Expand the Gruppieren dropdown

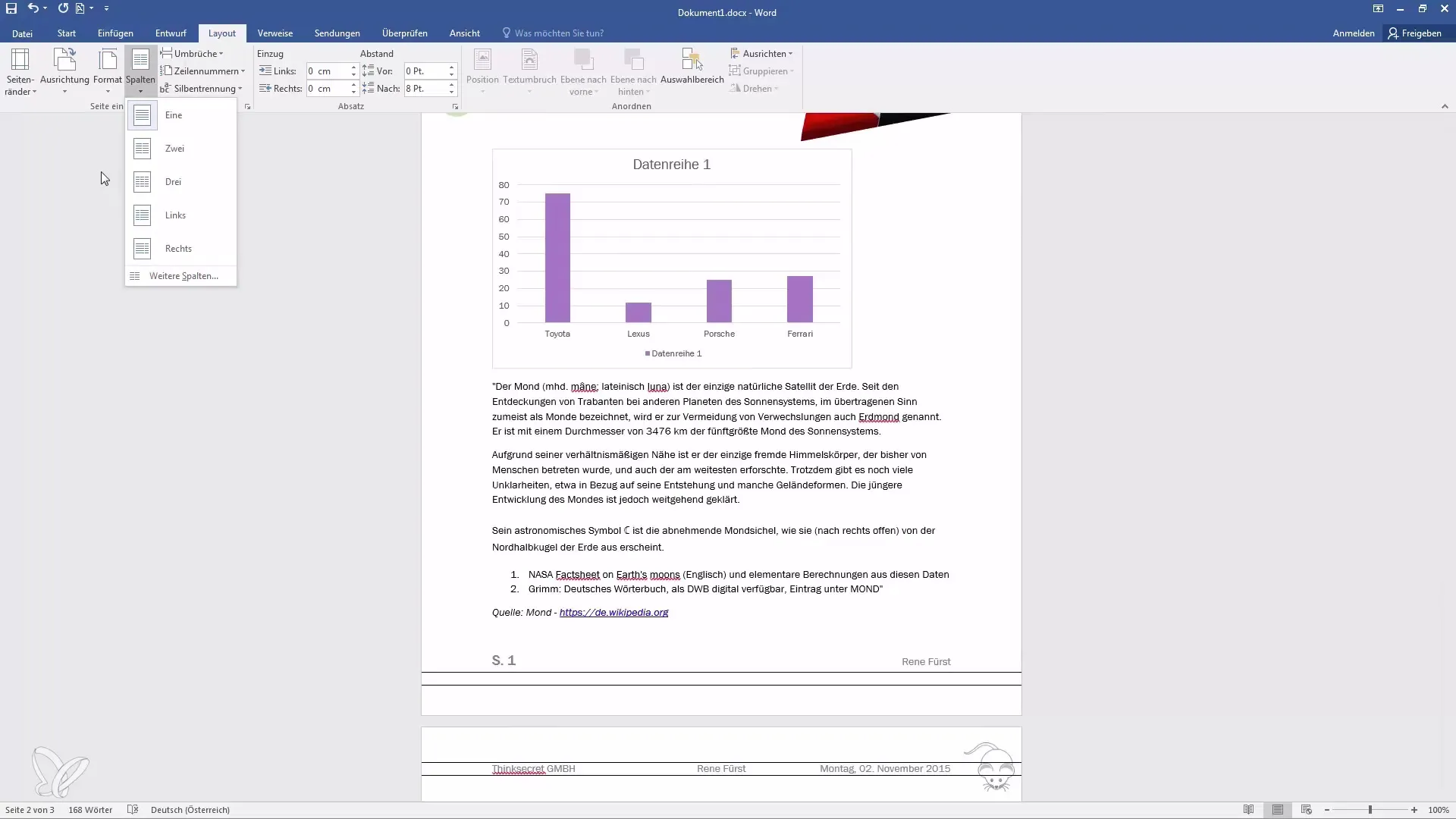(x=761, y=71)
